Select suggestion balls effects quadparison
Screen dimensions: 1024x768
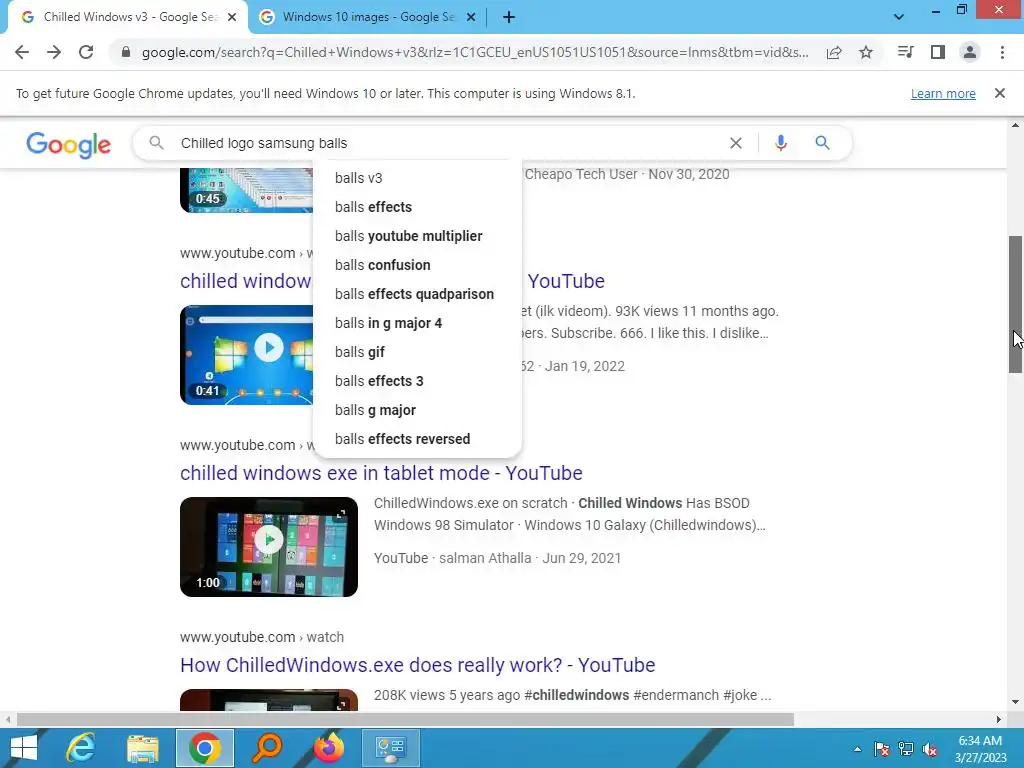tap(417, 294)
